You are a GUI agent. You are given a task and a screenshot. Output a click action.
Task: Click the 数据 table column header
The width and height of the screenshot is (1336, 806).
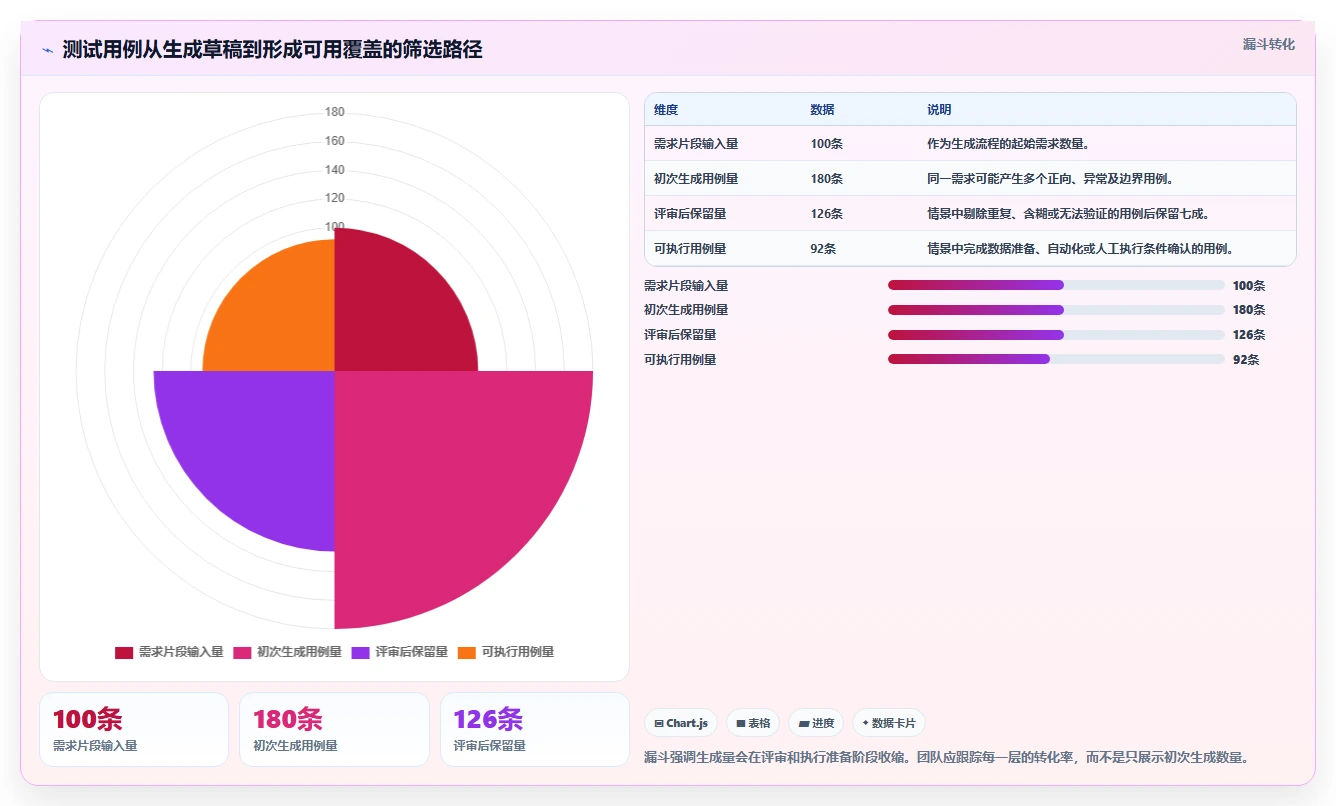click(x=822, y=110)
